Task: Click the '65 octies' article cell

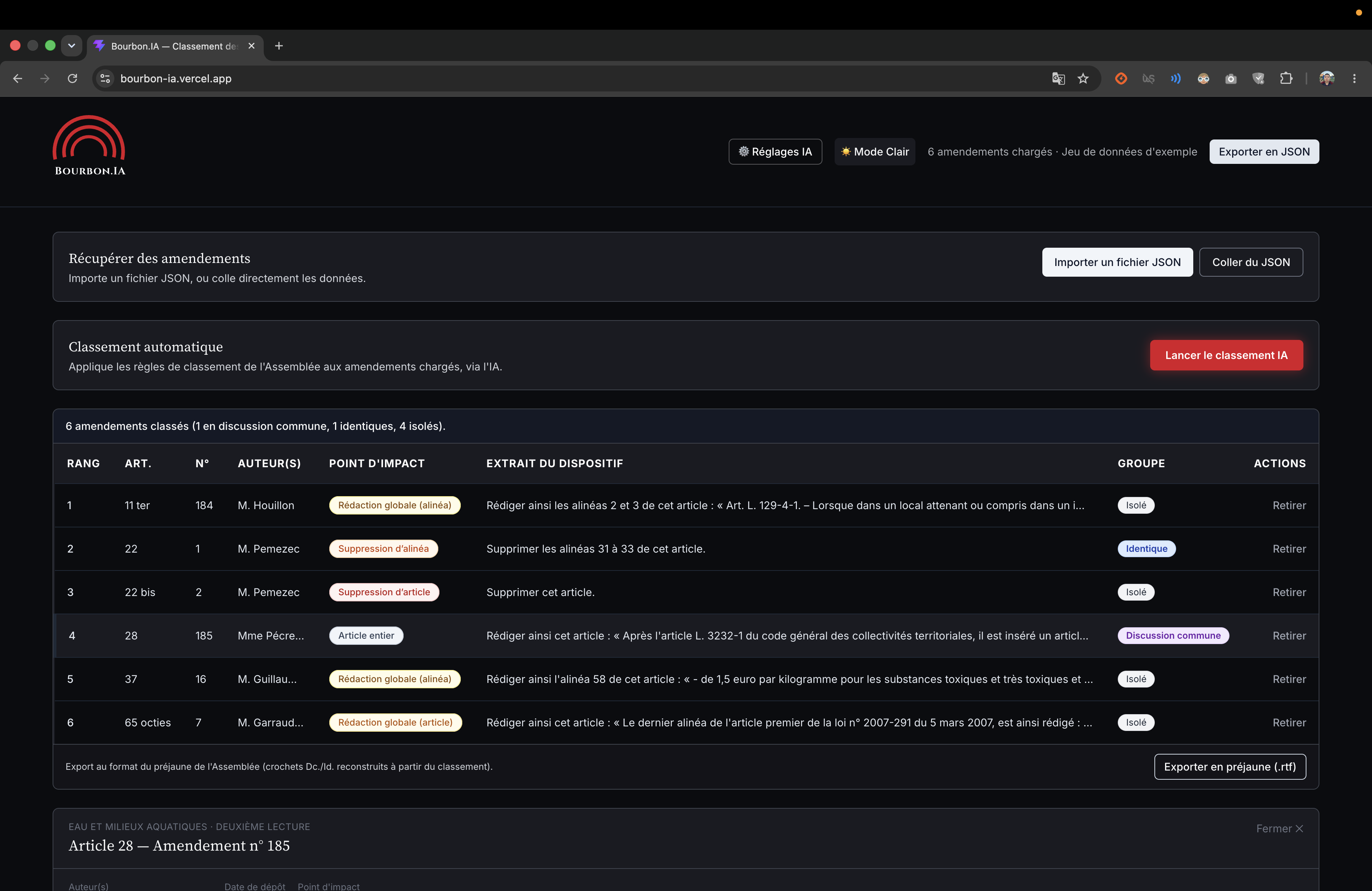Action: pos(147,722)
